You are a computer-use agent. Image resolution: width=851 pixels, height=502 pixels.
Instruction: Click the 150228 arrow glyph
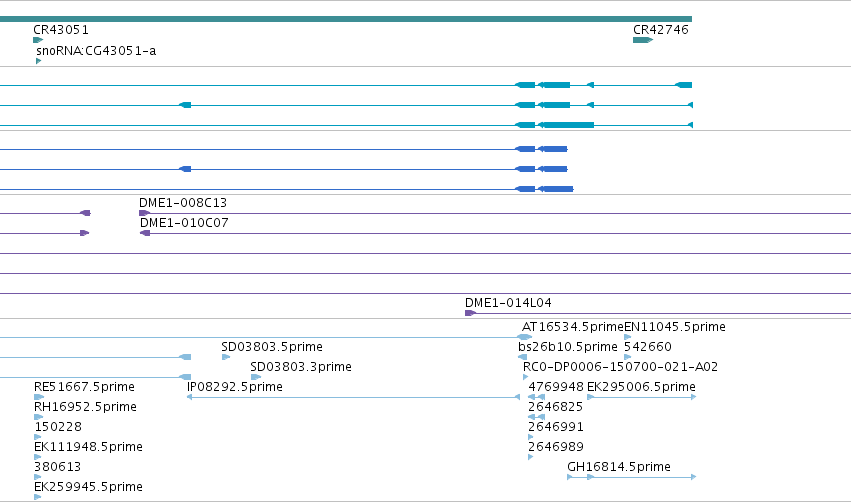click(37, 437)
